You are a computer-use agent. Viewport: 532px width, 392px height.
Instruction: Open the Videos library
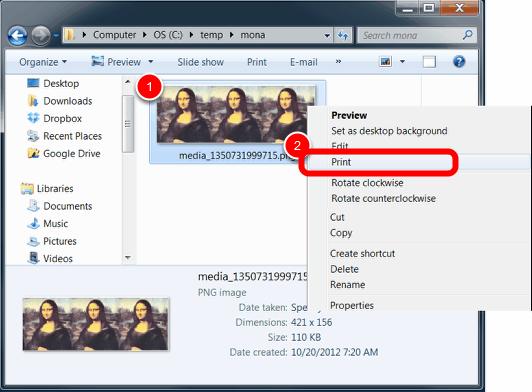[x=50, y=259]
